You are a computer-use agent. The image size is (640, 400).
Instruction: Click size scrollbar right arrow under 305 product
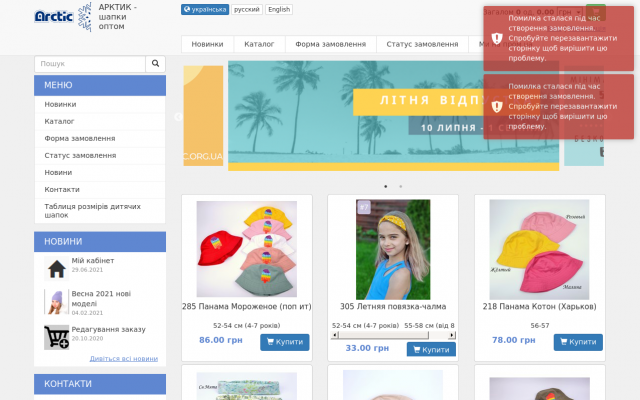tap(452, 335)
